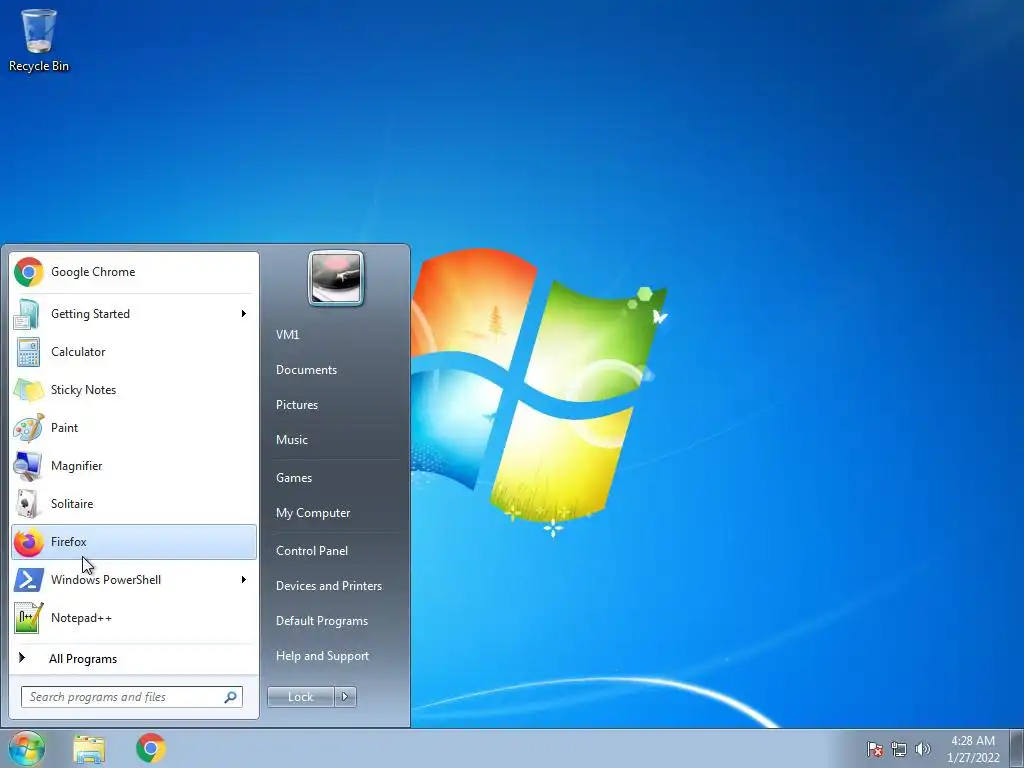This screenshot has width=1024, height=768.
Task: Open the volume speaker tray icon
Action: tap(923, 749)
